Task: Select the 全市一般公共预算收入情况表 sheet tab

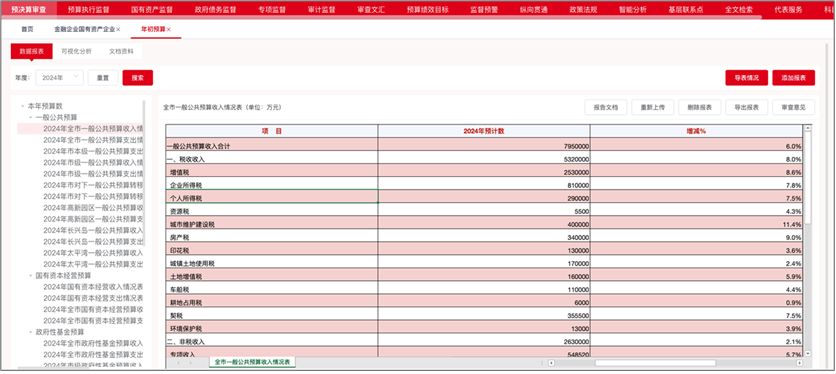Action: [x=252, y=362]
